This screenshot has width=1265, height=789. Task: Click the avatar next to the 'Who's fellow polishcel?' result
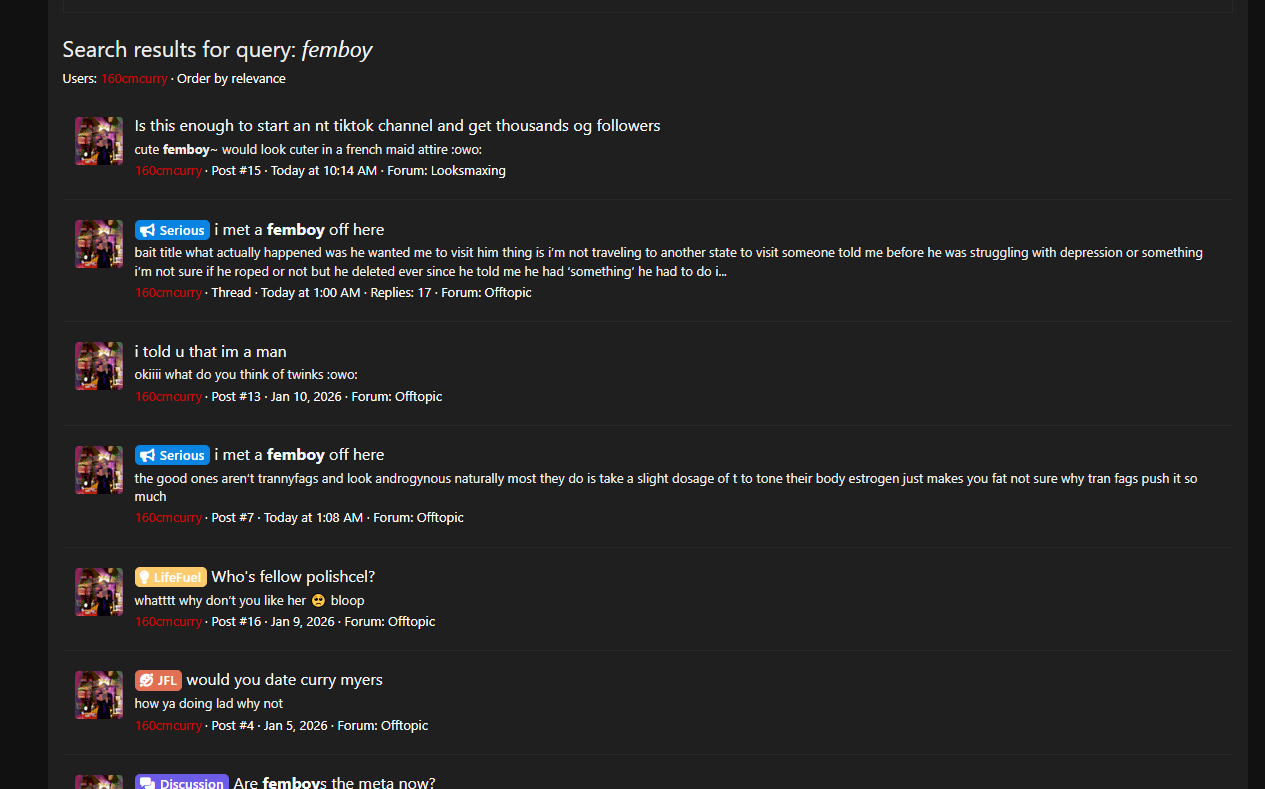click(x=99, y=592)
